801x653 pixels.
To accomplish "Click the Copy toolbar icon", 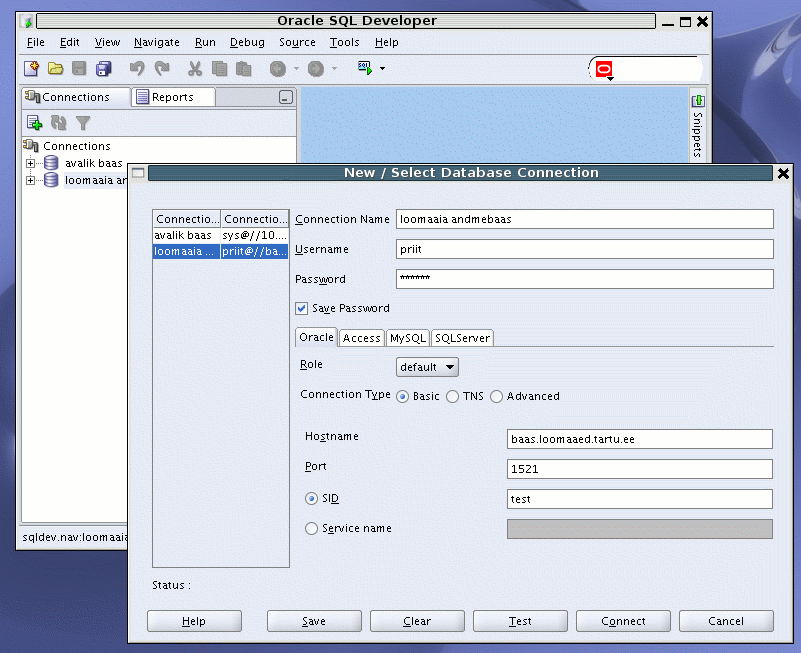I will (x=220, y=68).
